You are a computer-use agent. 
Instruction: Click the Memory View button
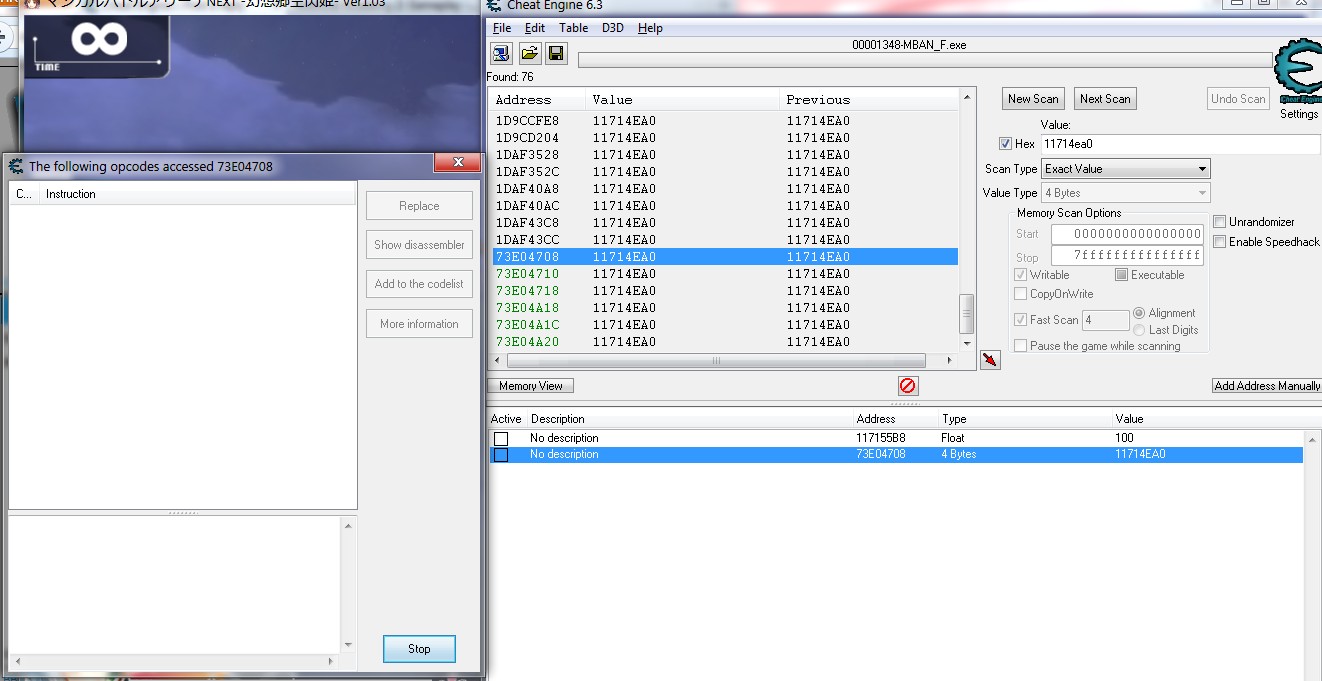[x=531, y=386]
